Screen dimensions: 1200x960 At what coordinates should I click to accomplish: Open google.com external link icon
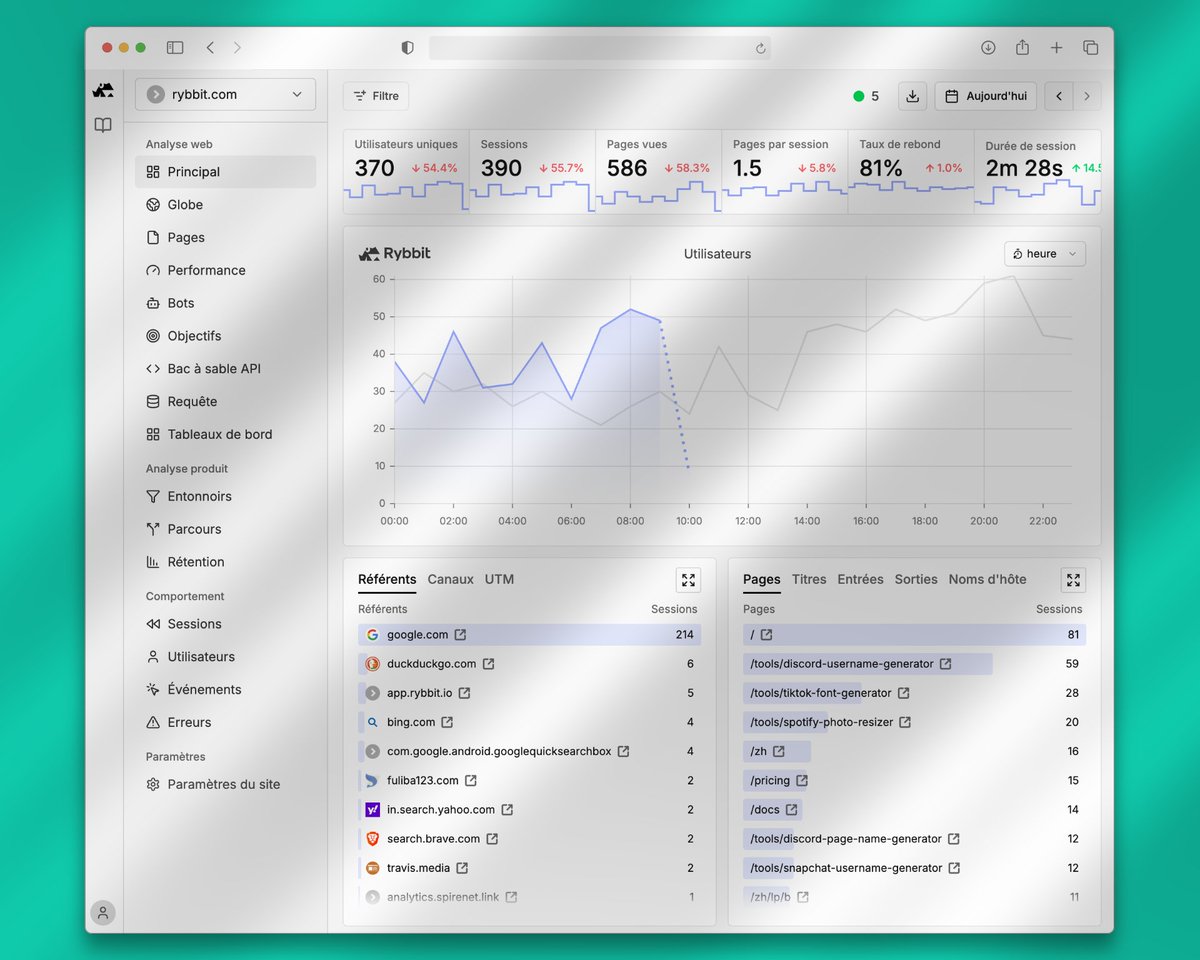[461, 635]
